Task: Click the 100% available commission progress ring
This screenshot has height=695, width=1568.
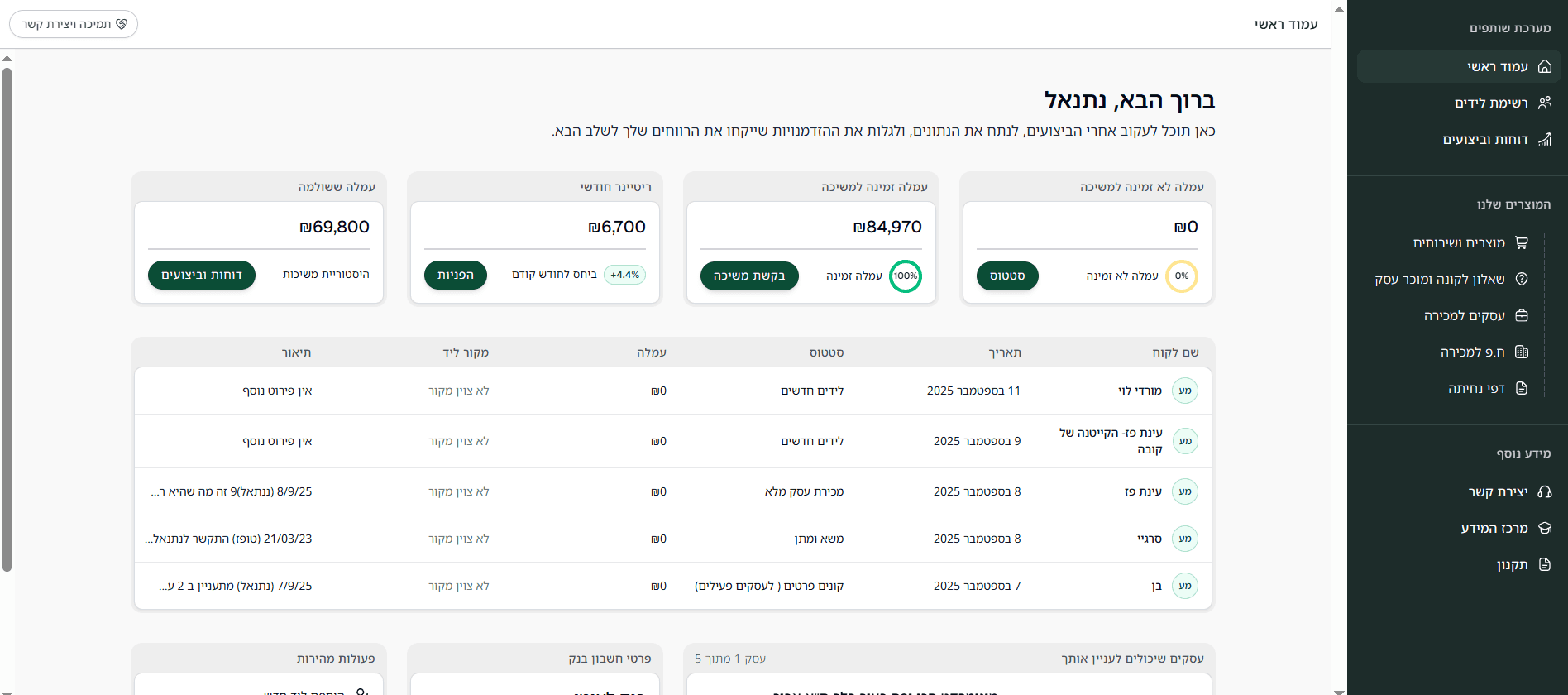Action: pos(905,276)
